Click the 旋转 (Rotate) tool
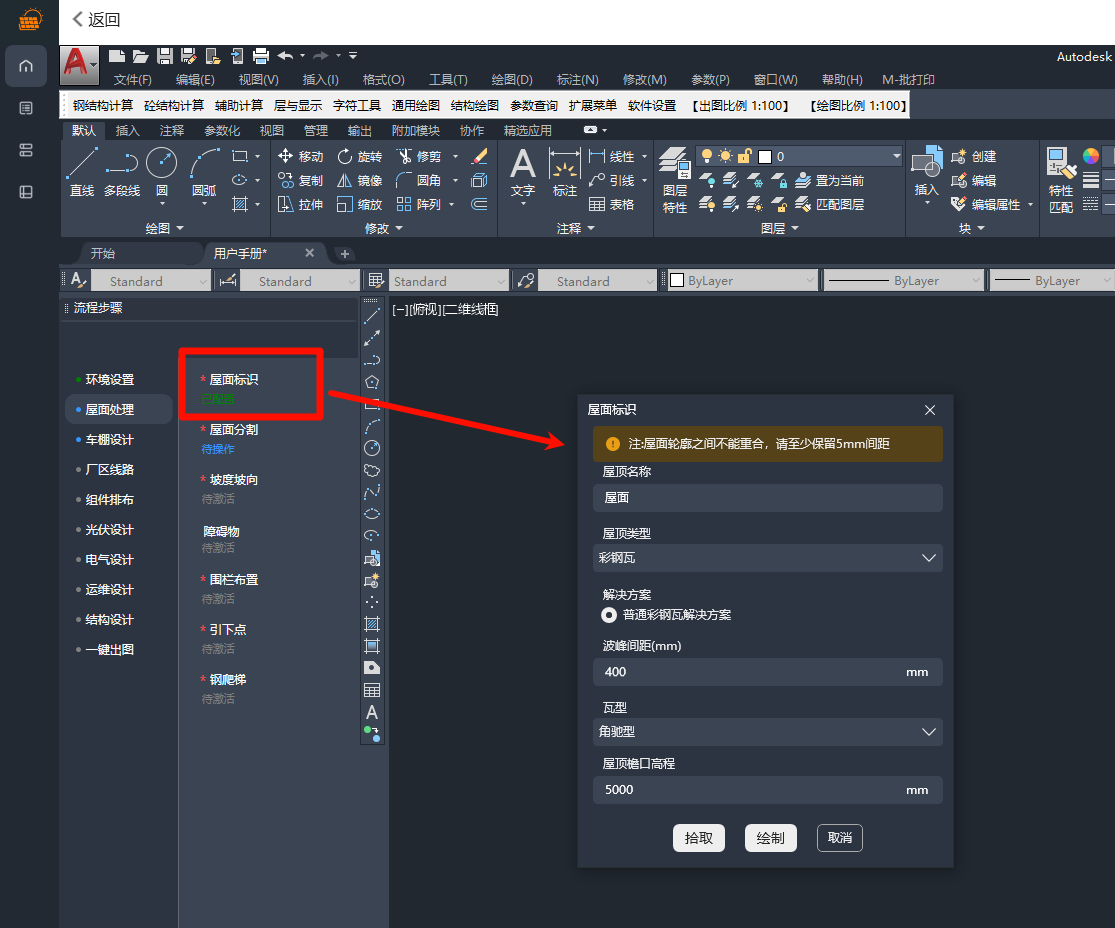The image size is (1115, 928). tap(359, 156)
